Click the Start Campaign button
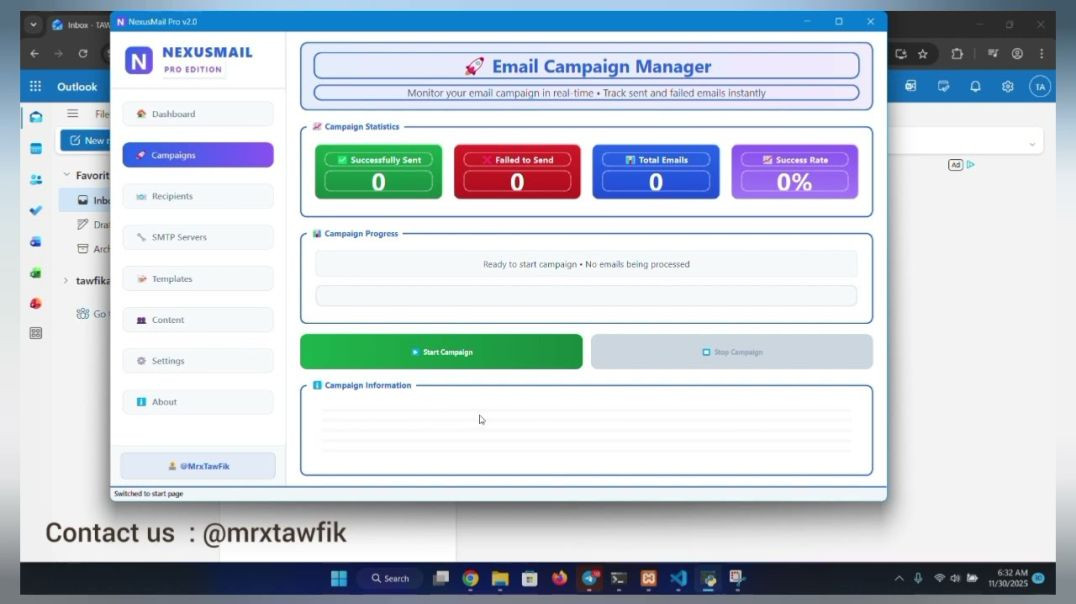This screenshot has width=1076, height=604. (441, 351)
